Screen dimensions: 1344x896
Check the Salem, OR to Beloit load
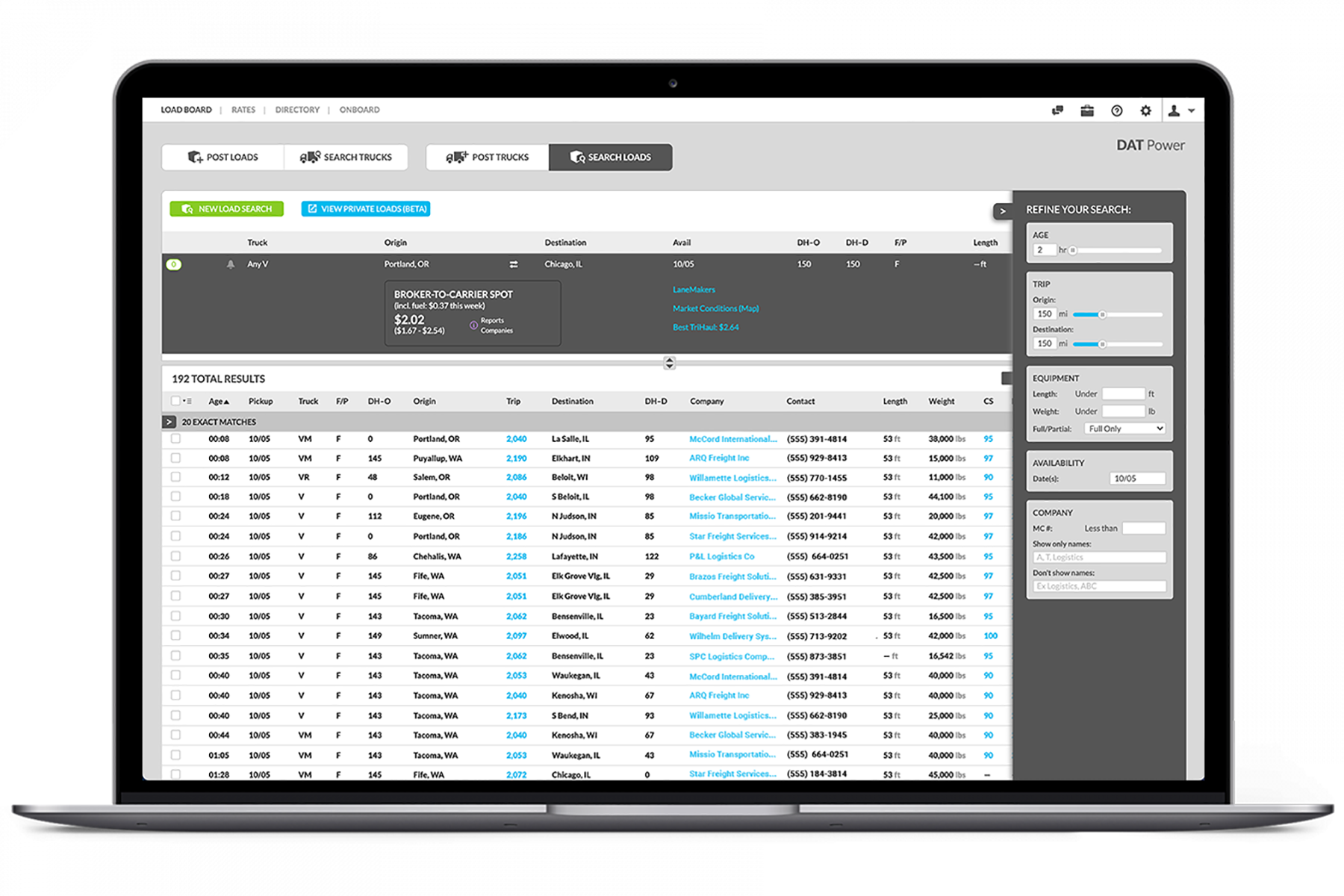pos(175,477)
